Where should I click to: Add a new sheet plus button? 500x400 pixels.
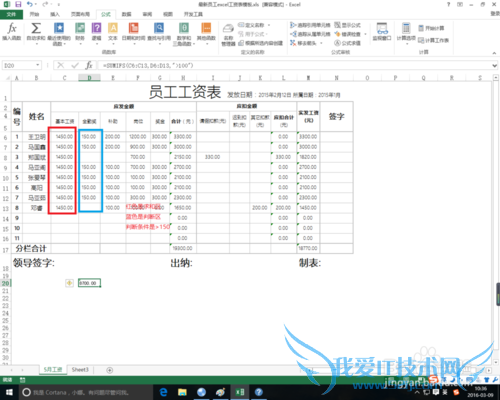(109, 370)
